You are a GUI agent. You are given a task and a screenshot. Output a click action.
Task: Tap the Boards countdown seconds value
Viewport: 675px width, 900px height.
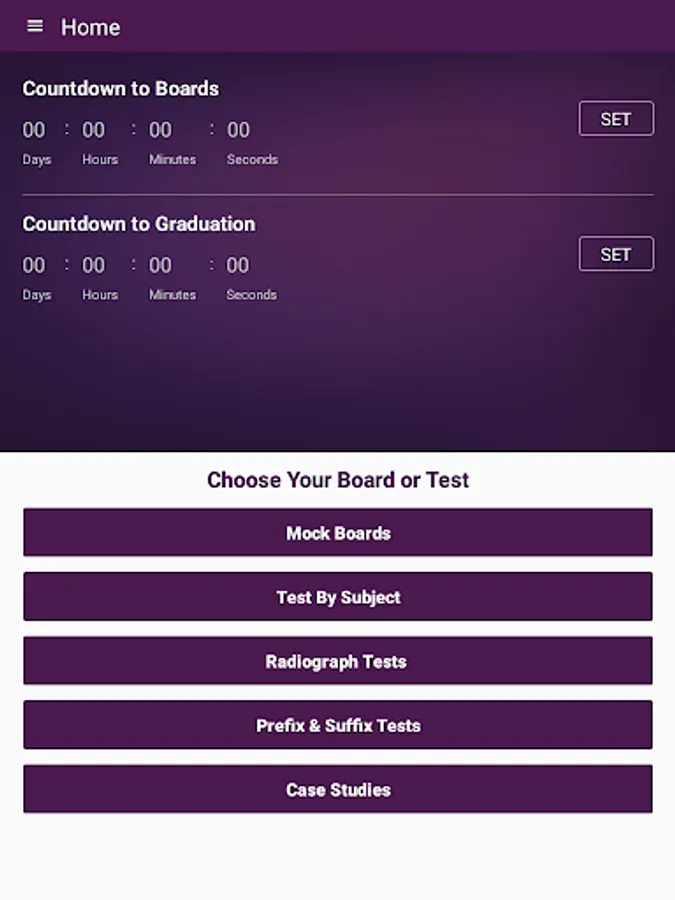pyautogui.click(x=238, y=130)
